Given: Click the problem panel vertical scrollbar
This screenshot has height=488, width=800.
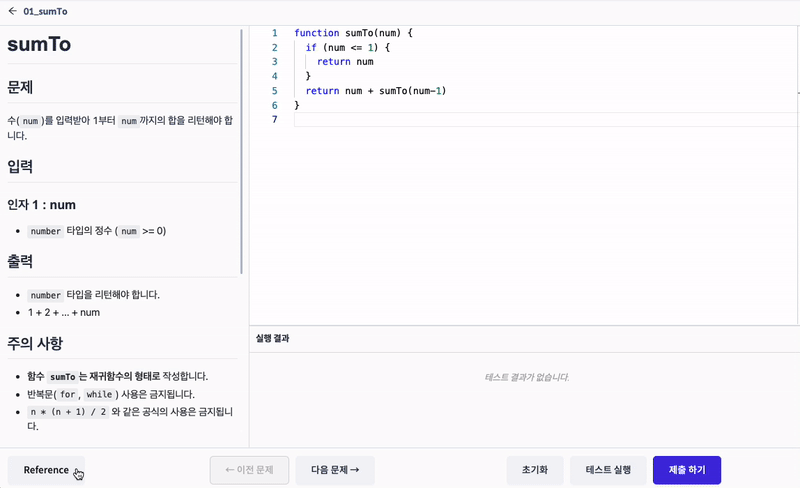Looking at the screenshot, I should point(241,152).
